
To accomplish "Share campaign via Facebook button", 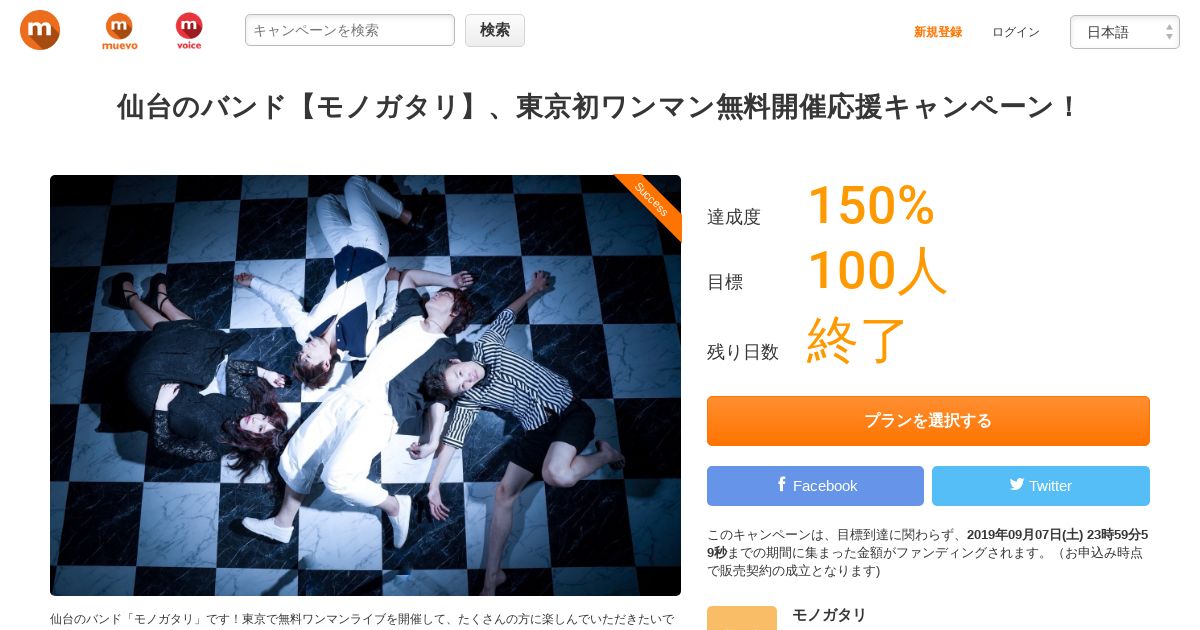I will point(815,486).
